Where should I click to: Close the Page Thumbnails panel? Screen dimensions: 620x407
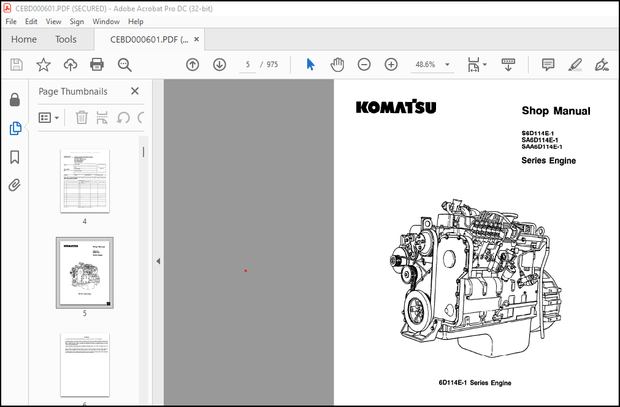point(135,91)
